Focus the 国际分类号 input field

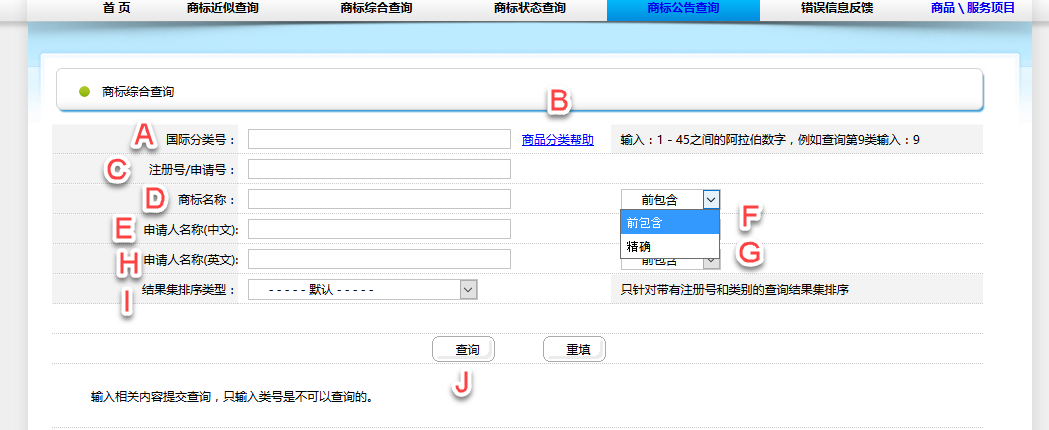(379, 139)
